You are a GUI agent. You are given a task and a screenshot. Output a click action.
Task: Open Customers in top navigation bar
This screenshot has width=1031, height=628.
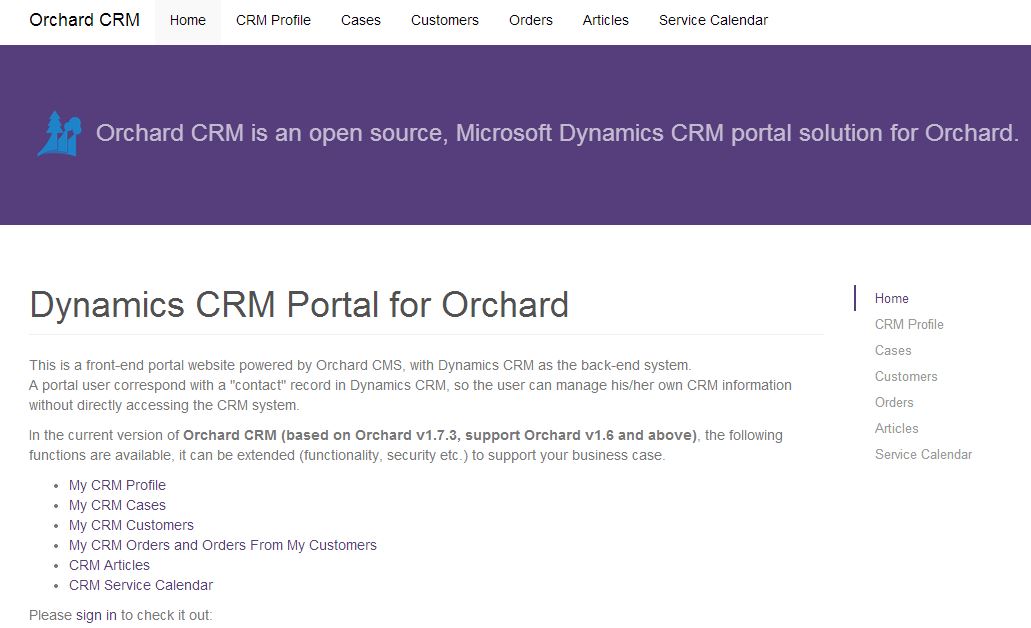click(444, 20)
